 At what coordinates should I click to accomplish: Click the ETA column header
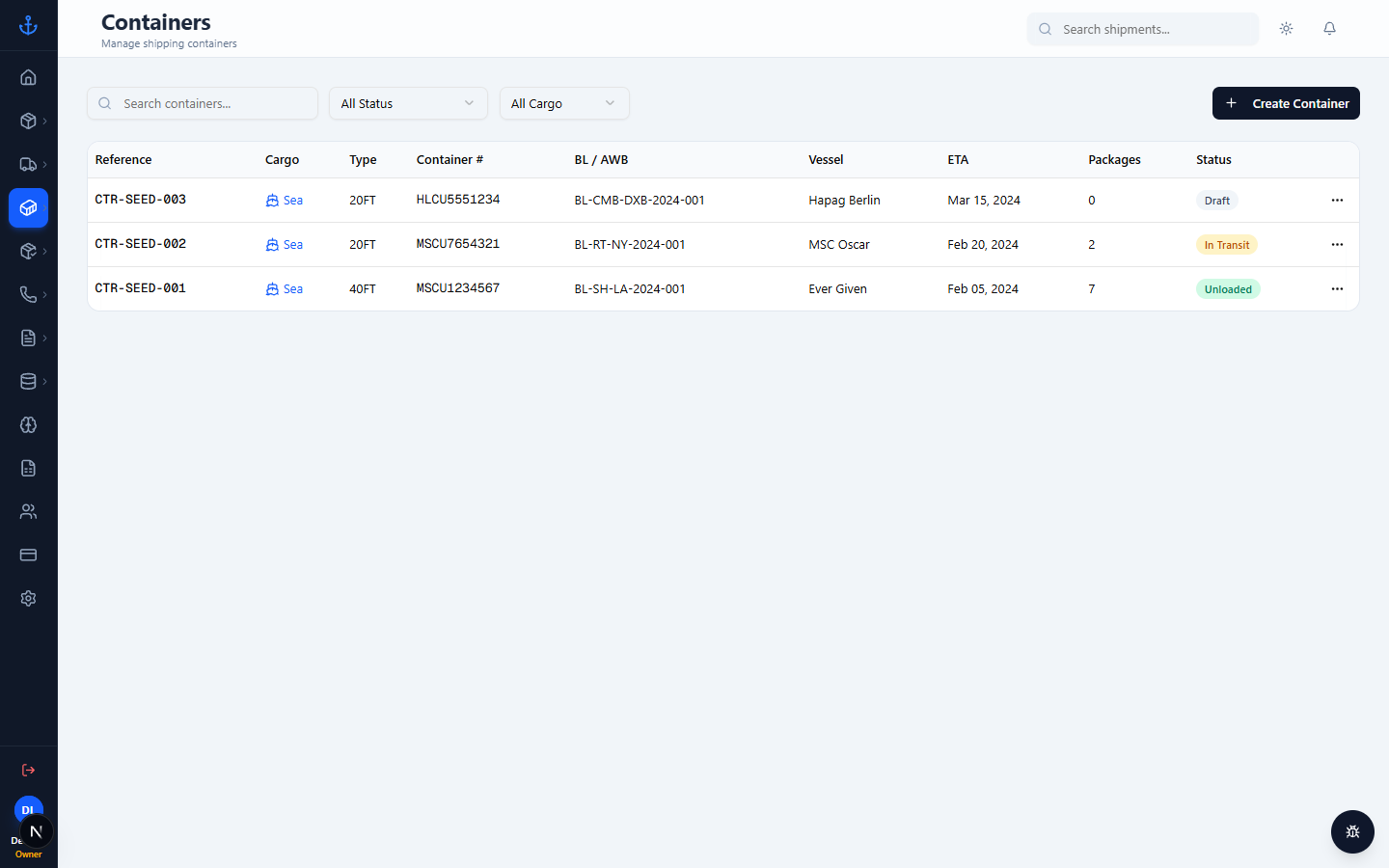click(x=958, y=160)
